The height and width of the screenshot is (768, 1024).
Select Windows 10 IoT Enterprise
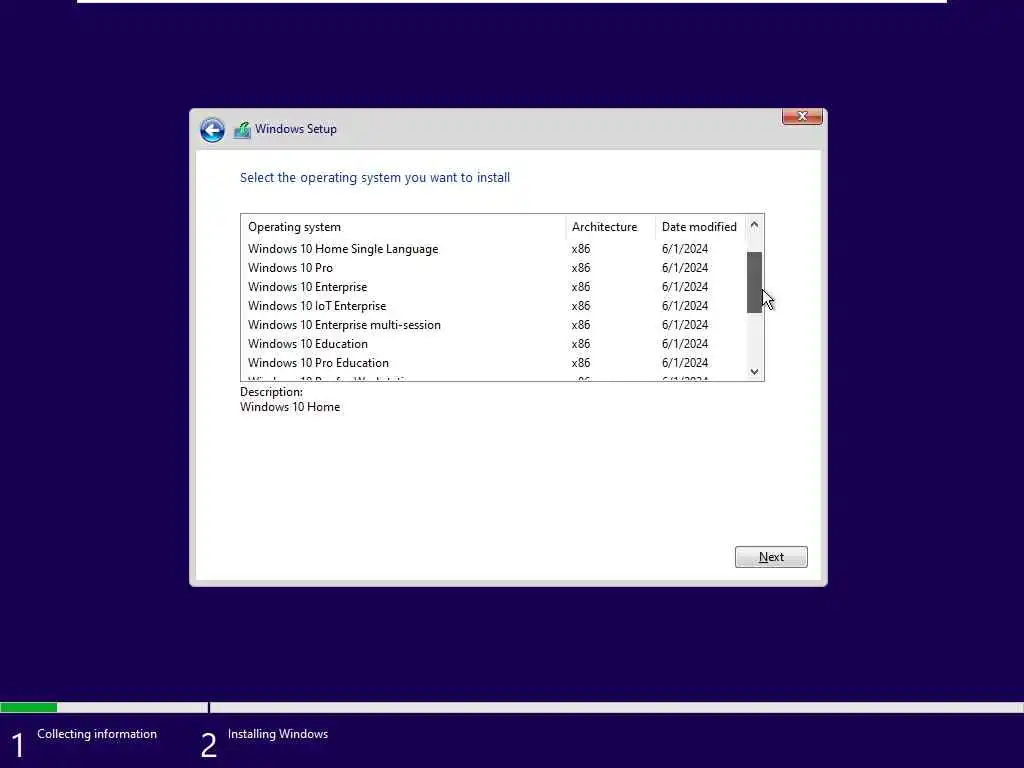pos(493,306)
